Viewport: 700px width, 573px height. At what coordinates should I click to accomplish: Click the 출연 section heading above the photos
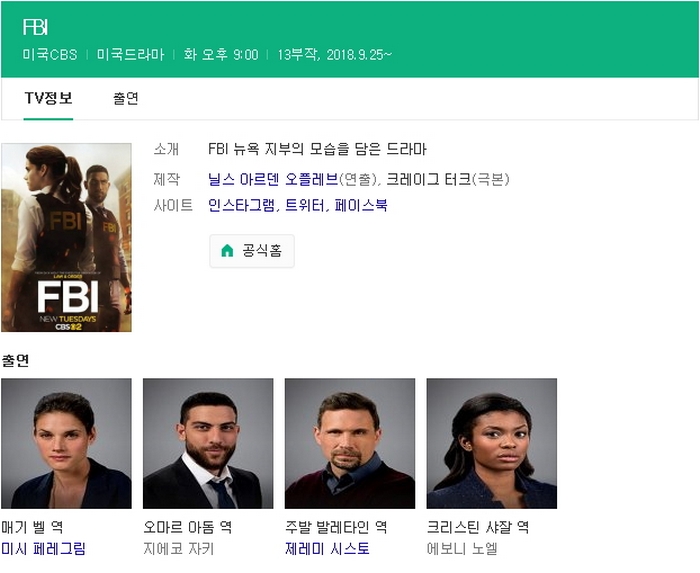pyautogui.click(x=16, y=361)
